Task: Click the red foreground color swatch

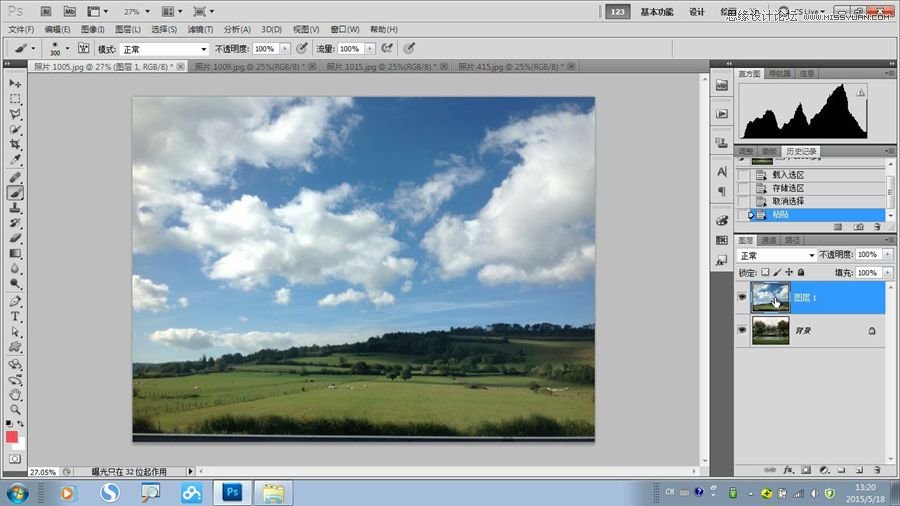Action: pyautogui.click(x=12, y=437)
